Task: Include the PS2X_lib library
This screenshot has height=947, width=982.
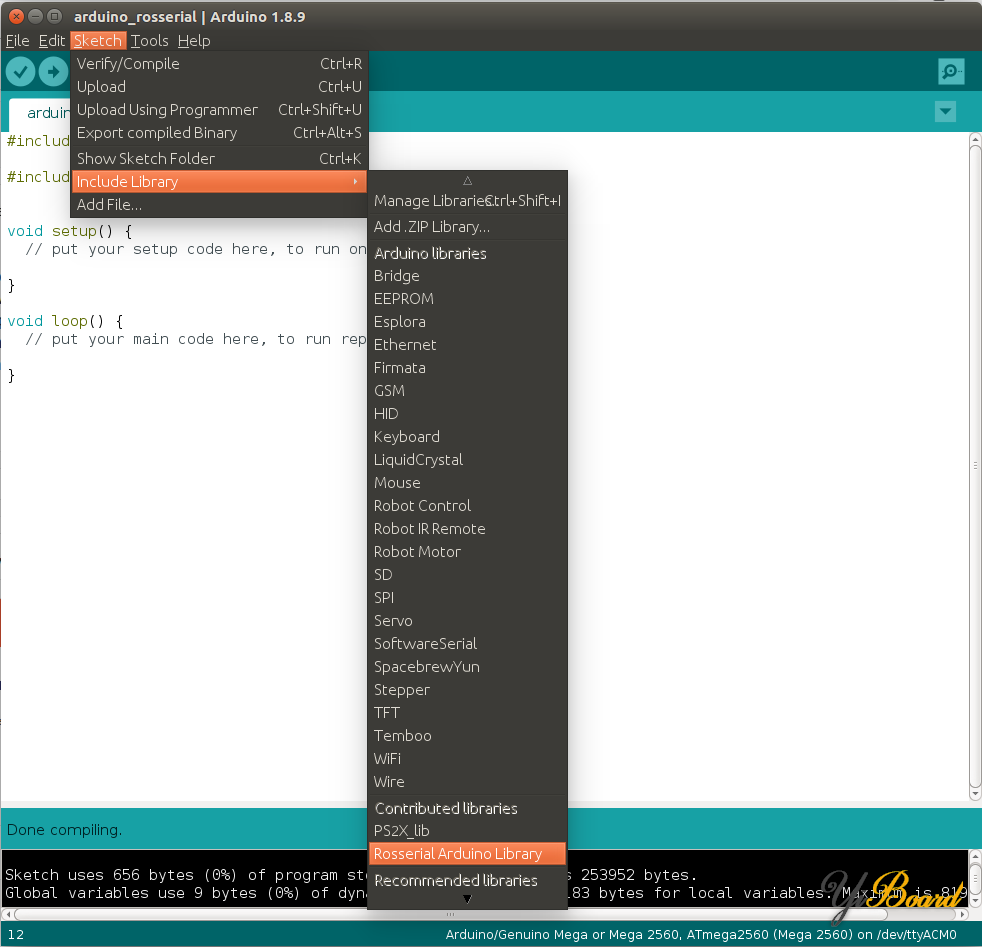Action: pyautogui.click(x=467, y=831)
